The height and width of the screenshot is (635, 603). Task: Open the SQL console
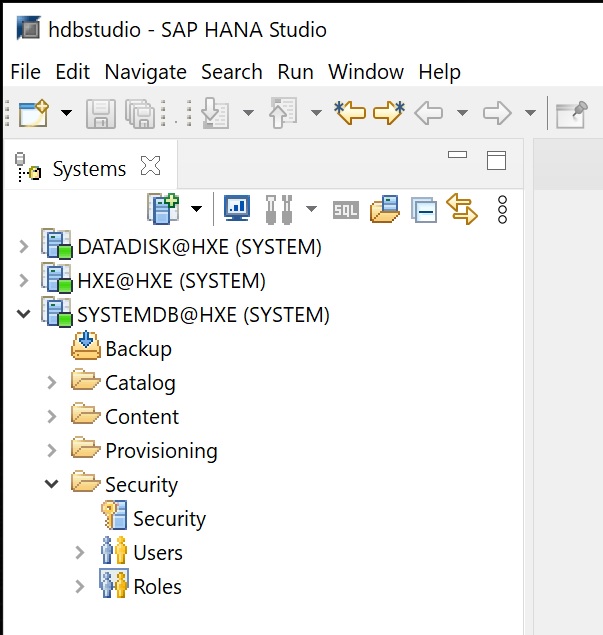click(x=345, y=210)
